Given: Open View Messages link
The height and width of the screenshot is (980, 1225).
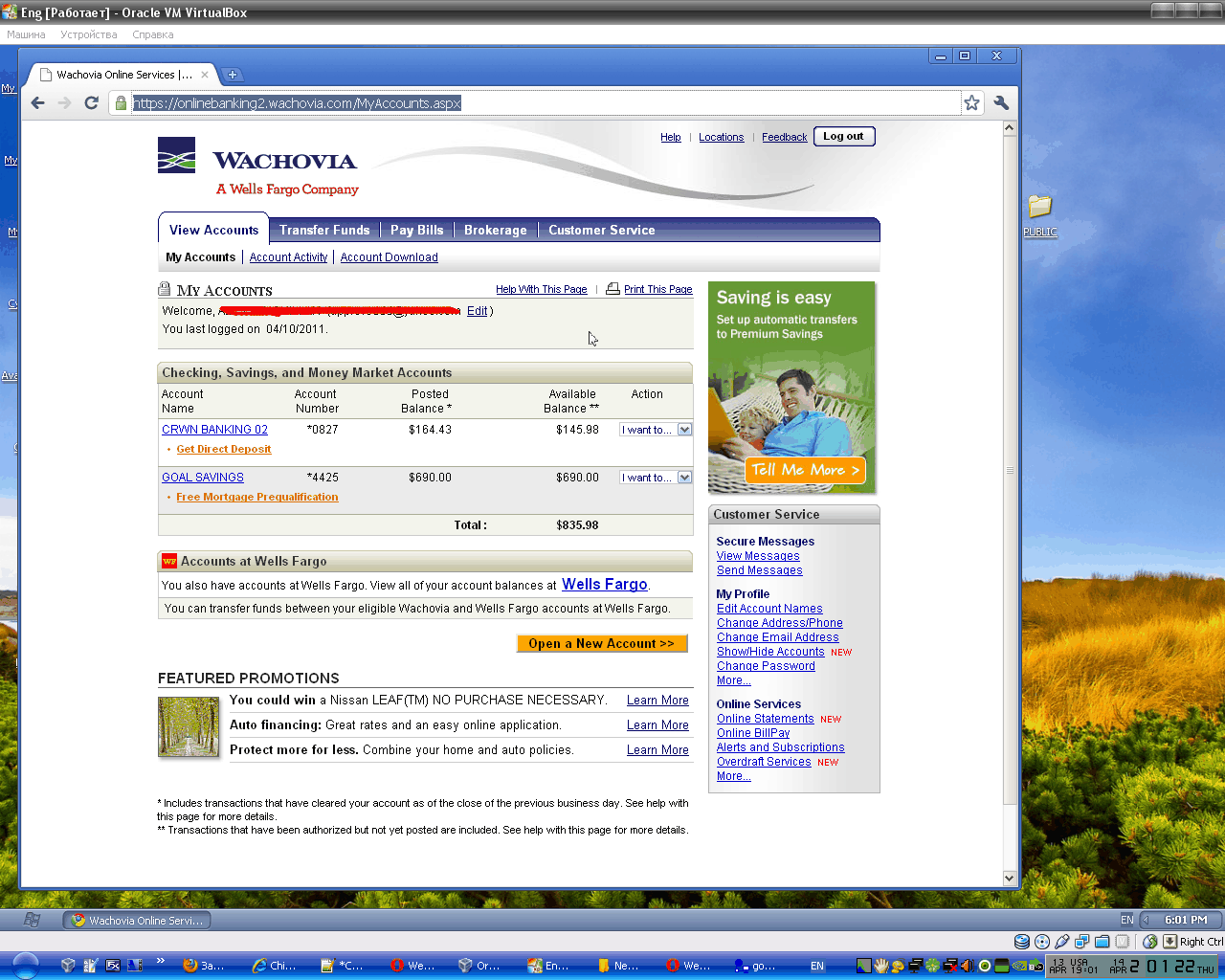Looking at the screenshot, I should [758, 556].
